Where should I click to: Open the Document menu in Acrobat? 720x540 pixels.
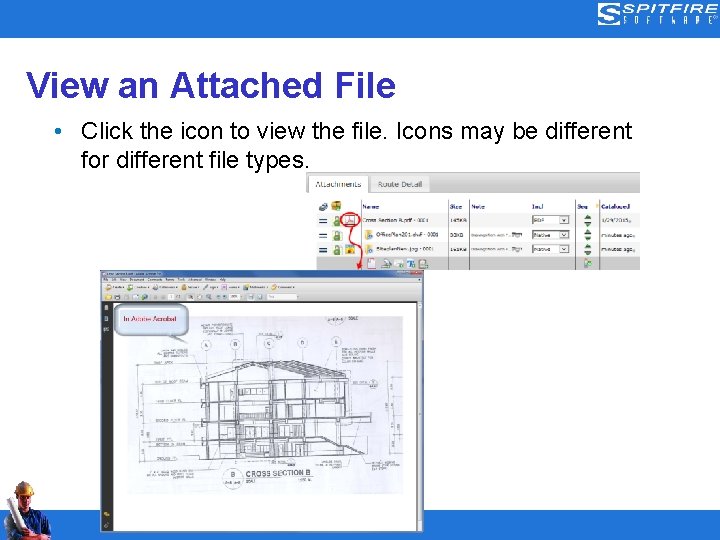click(137, 280)
